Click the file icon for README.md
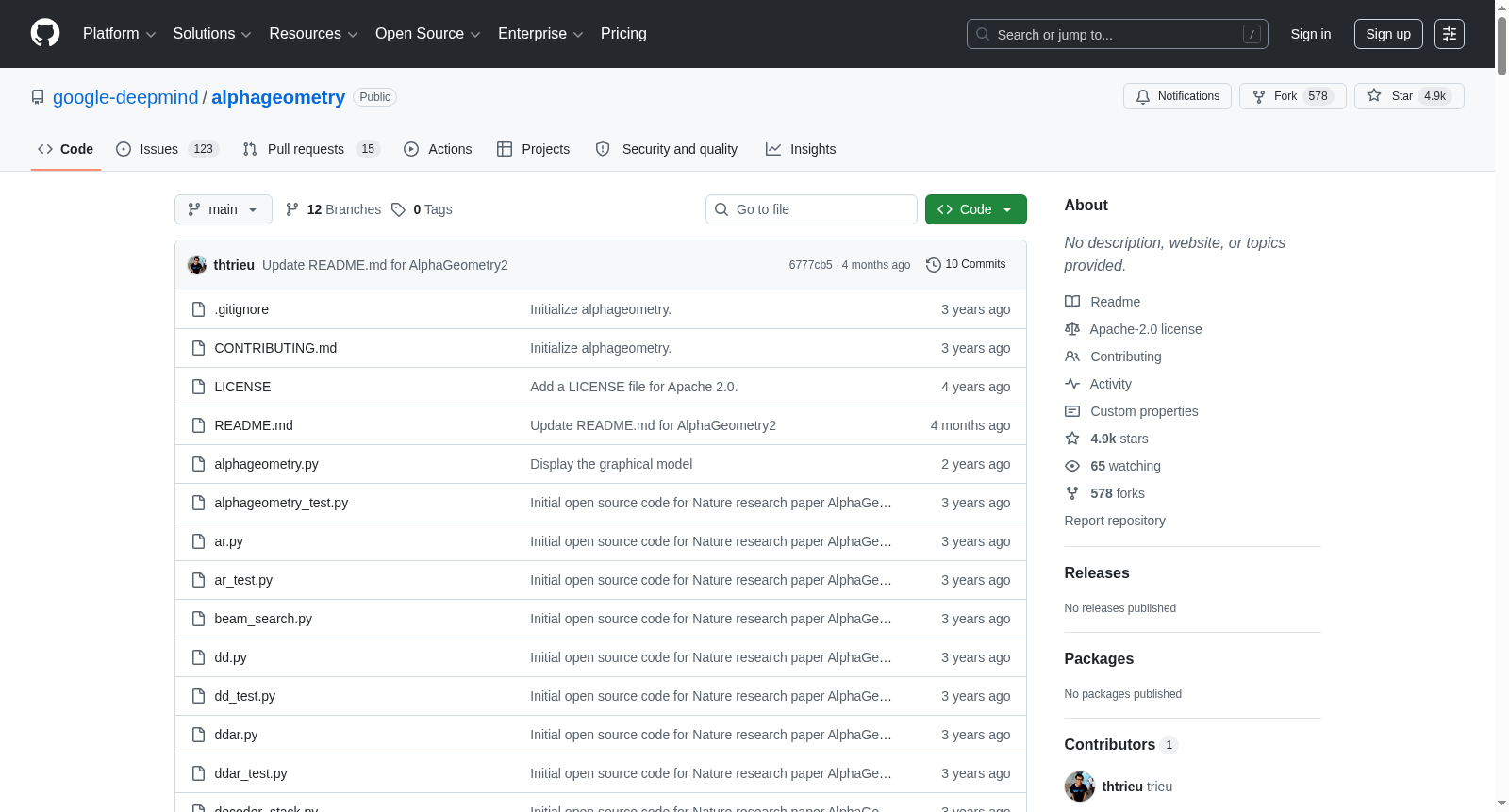 198,425
